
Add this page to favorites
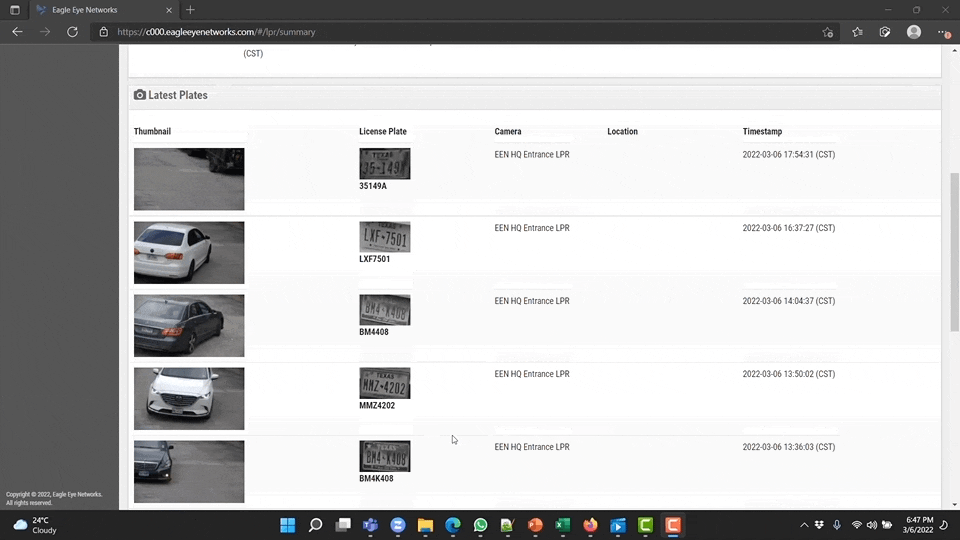(x=828, y=32)
